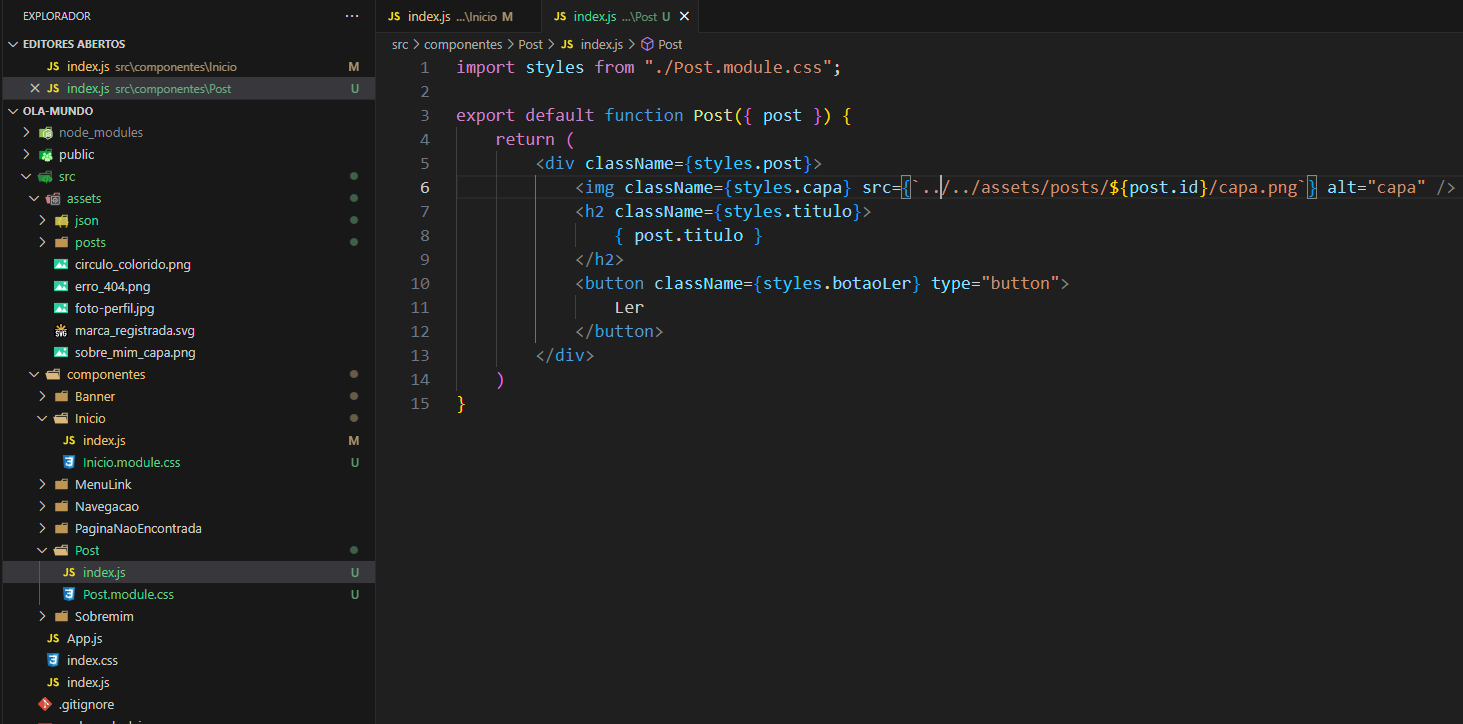The width and height of the screenshot is (1463, 724).
Task: Expand the posts folder chevron
Action: tap(43, 242)
